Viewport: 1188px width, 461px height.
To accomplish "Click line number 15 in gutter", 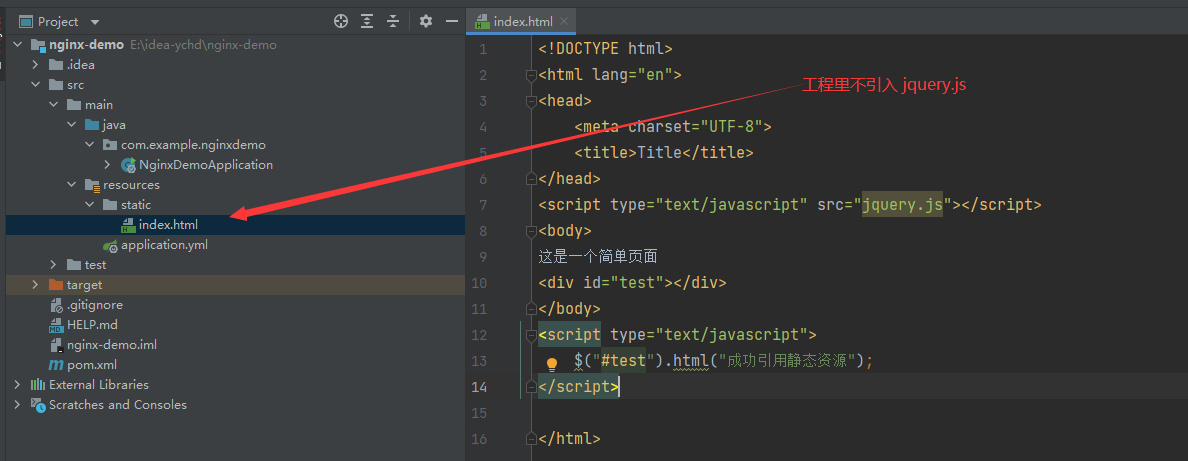I will tap(479, 413).
